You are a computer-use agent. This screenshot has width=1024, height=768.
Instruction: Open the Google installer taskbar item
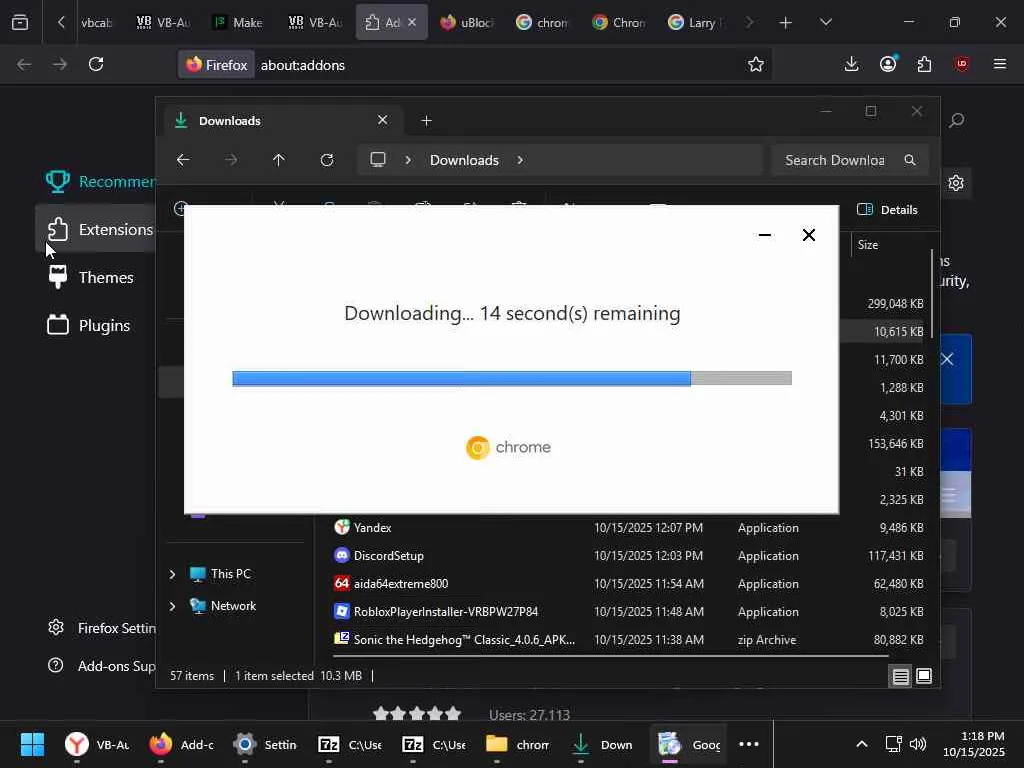(x=689, y=744)
